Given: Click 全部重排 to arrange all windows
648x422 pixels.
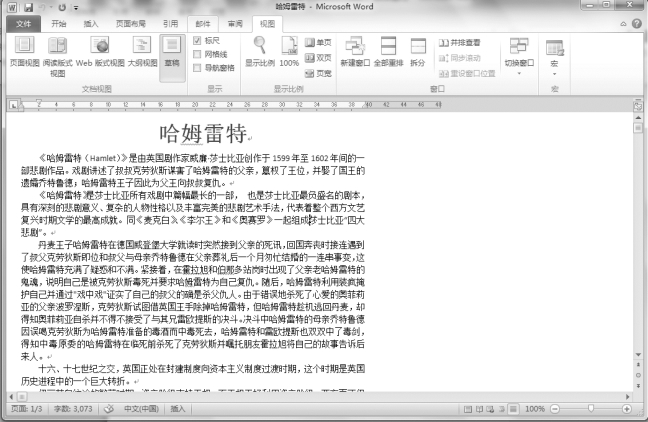Looking at the screenshot, I should [x=387, y=50].
